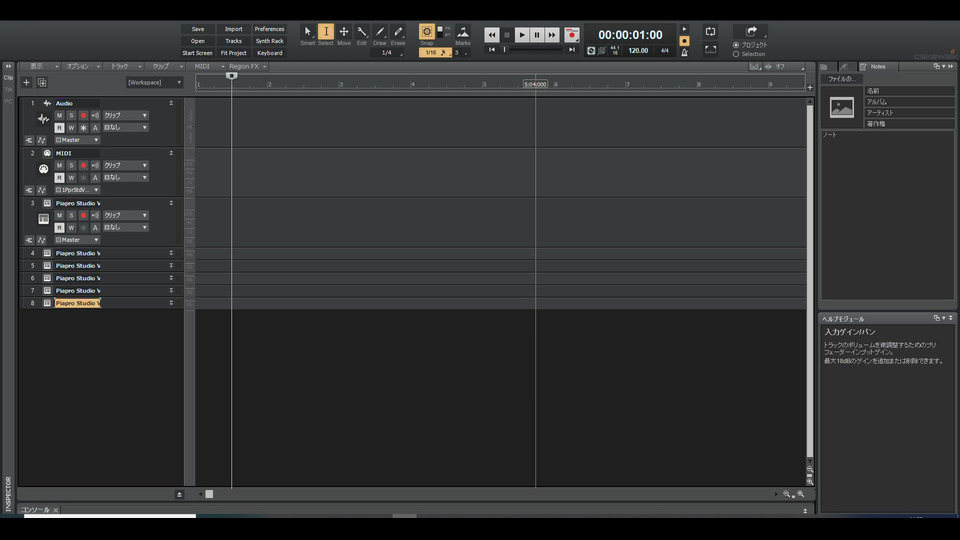Open Audio track FX bin icon
This screenshot has width=960, height=540.
click(x=29, y=140)
